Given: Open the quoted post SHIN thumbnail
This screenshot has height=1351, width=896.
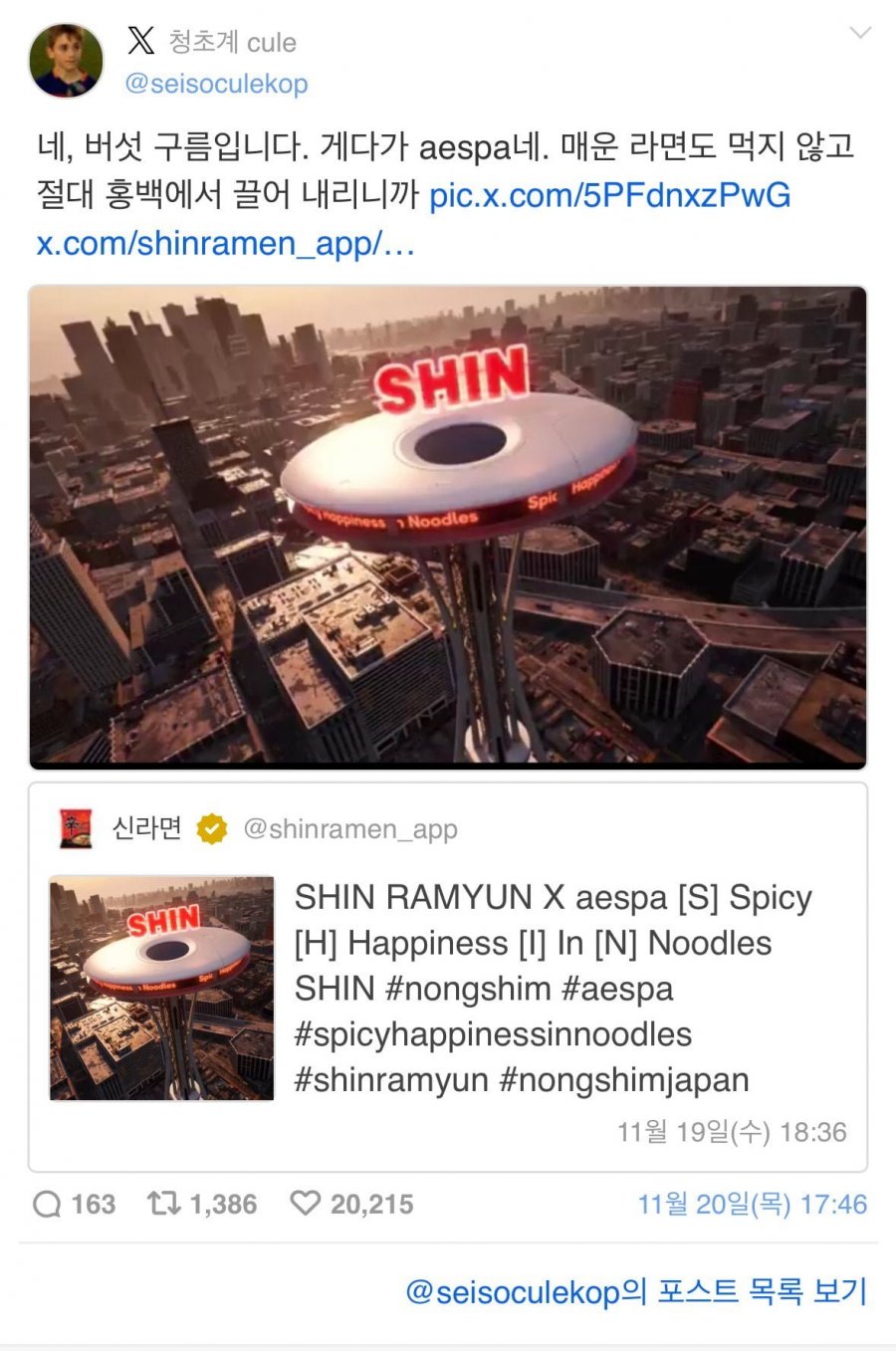Looking at the screenshot, I should (161, 988).
